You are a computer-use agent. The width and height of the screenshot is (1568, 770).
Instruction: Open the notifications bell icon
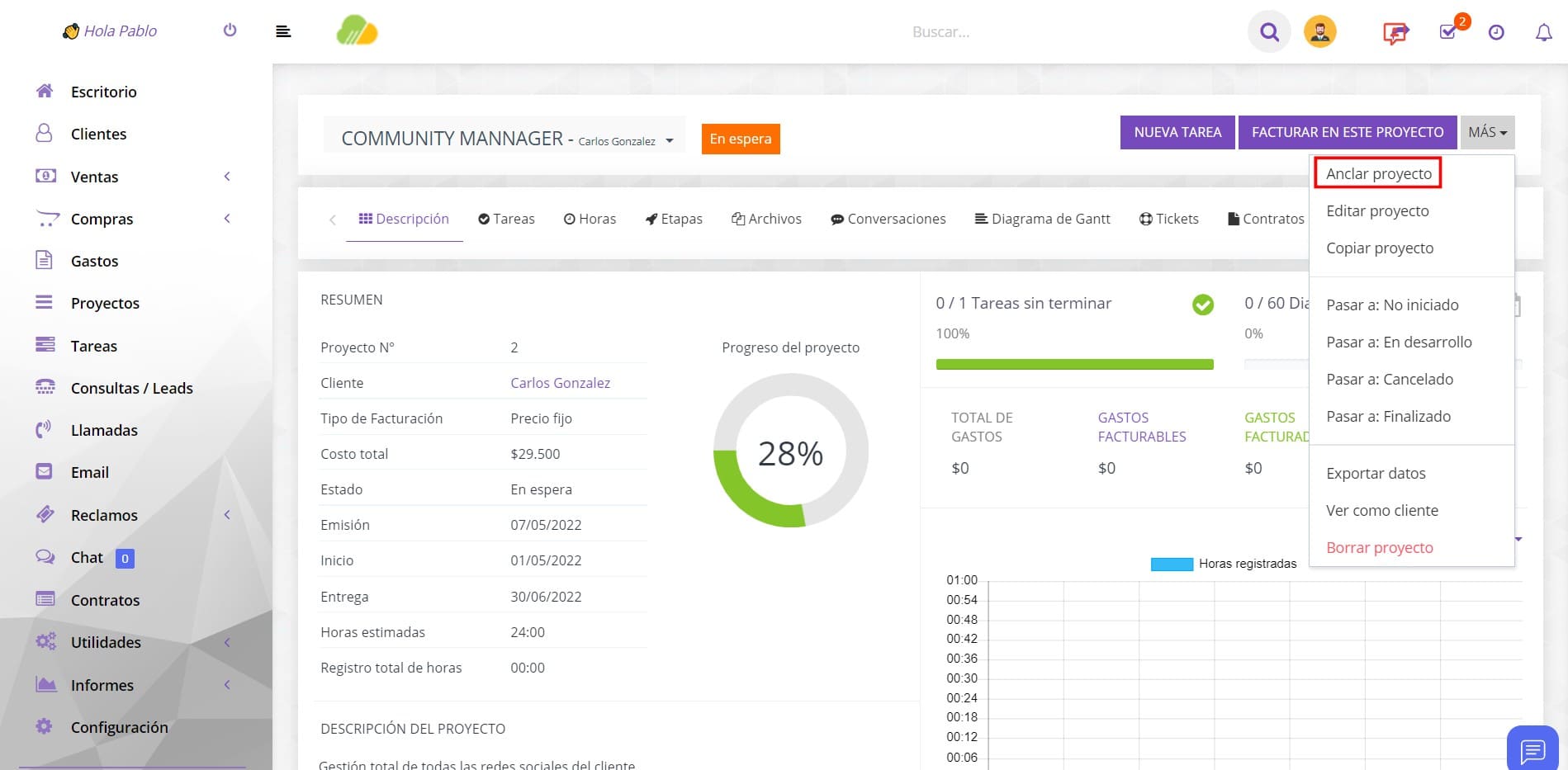1543,32
